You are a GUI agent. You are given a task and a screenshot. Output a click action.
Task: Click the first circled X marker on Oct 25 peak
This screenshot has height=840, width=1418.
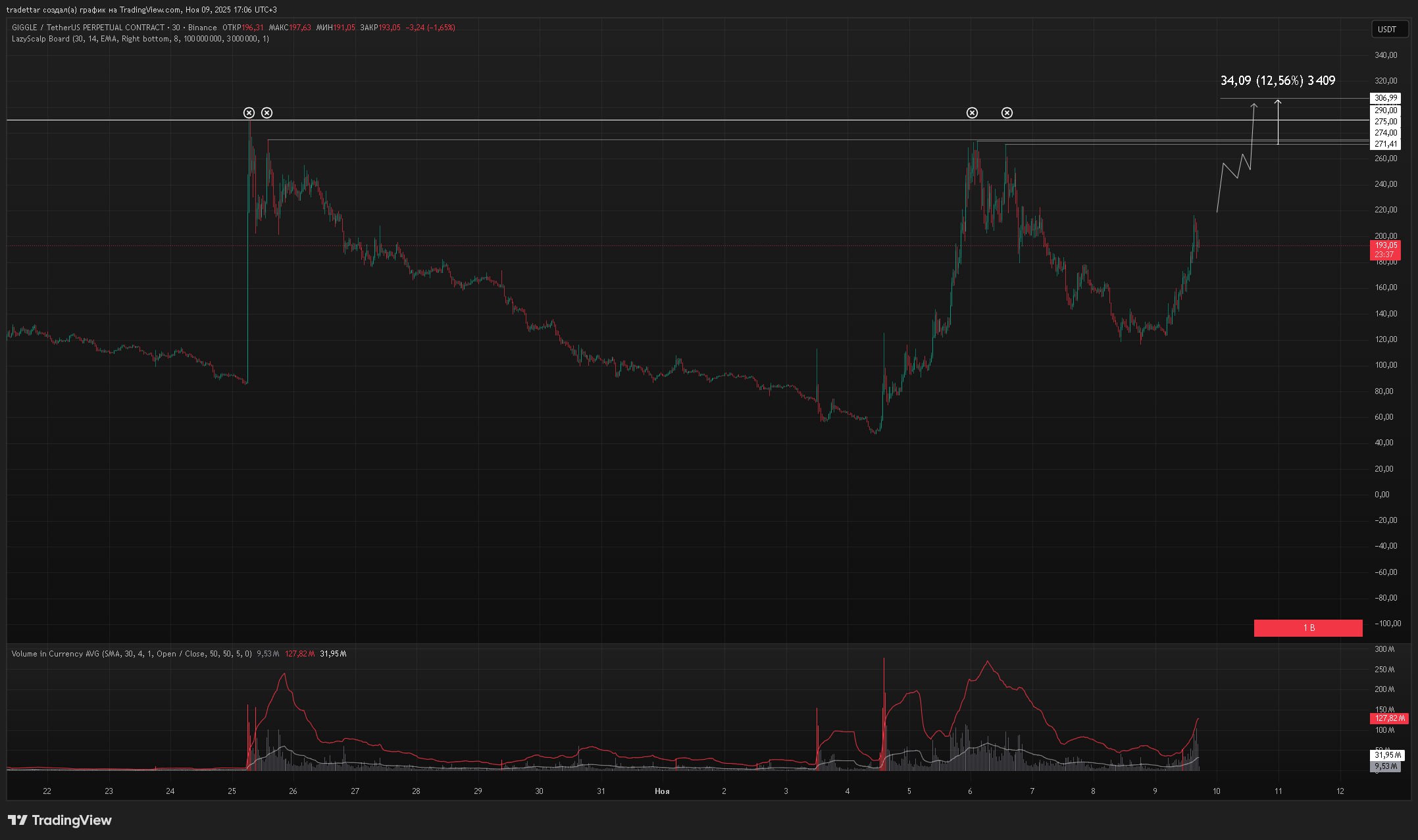pos(249,113)
